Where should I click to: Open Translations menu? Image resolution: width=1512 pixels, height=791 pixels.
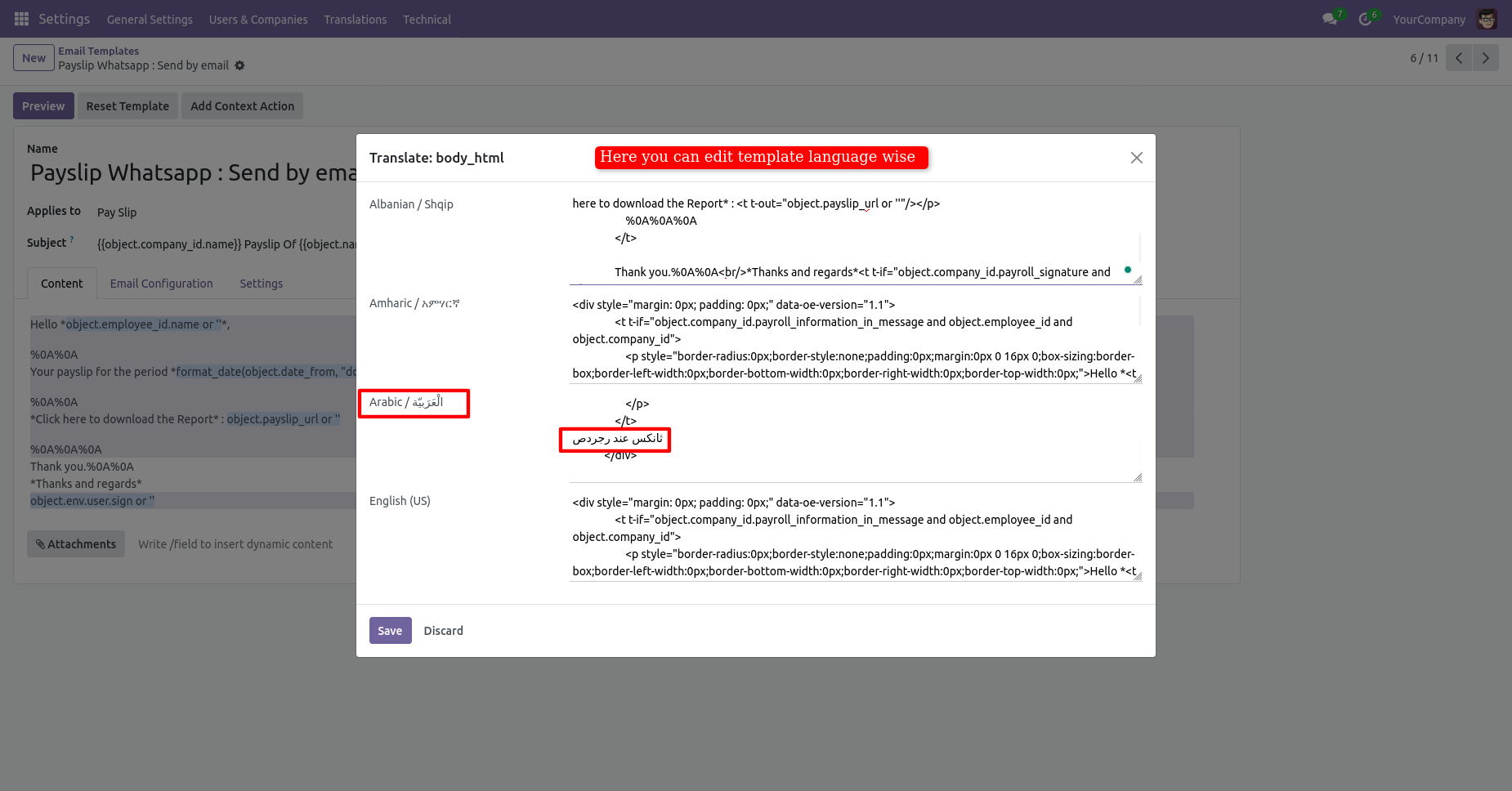(355, 20)
